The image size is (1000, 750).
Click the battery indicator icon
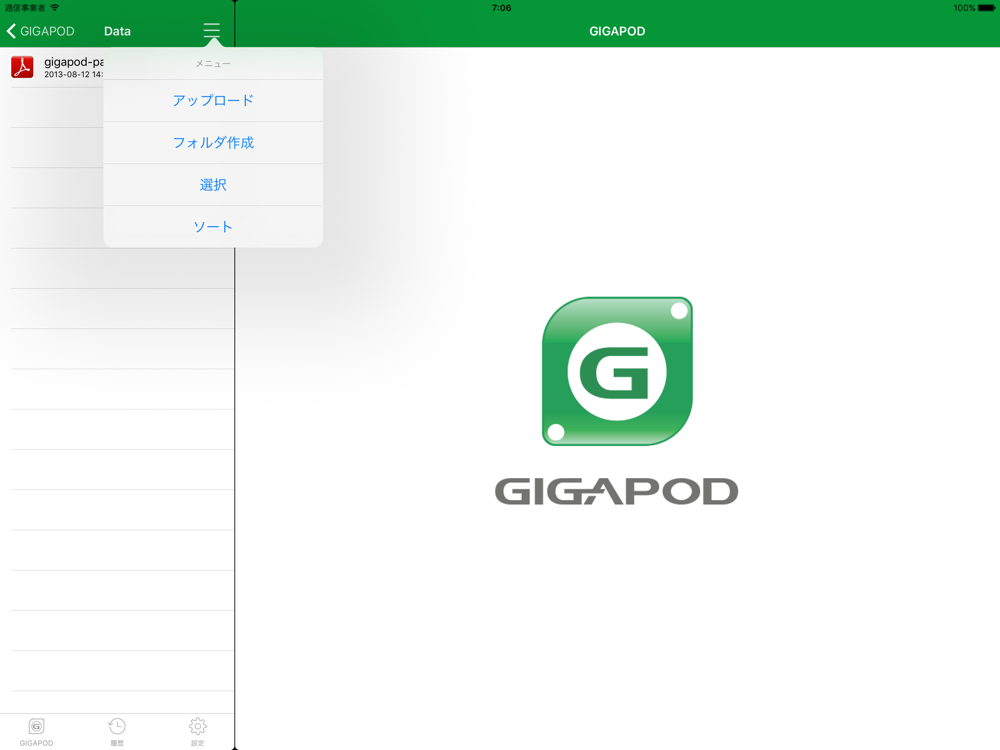click(986, 8)
